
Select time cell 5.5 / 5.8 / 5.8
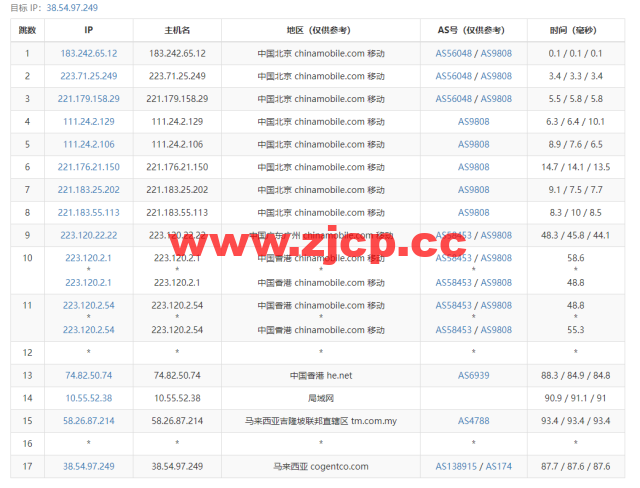click(576, 99)
